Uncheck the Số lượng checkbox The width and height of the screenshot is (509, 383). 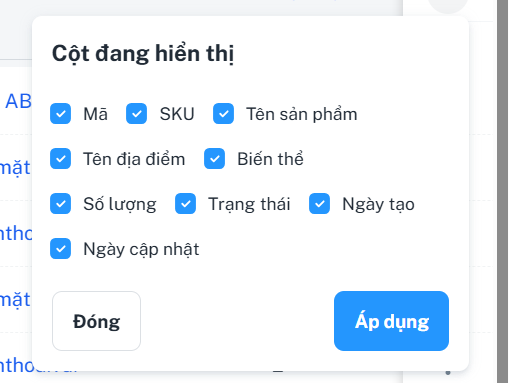point(60,204)
